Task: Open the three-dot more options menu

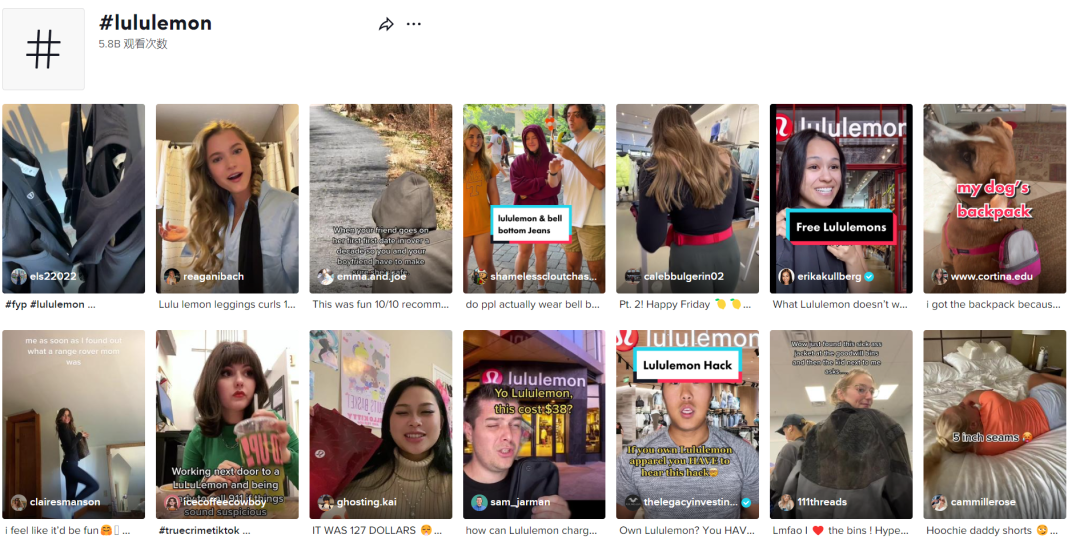Action: (414, 24)
